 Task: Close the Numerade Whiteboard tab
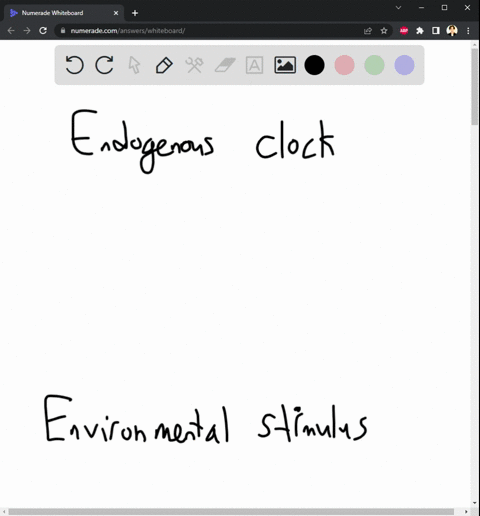tap(116, 13)
